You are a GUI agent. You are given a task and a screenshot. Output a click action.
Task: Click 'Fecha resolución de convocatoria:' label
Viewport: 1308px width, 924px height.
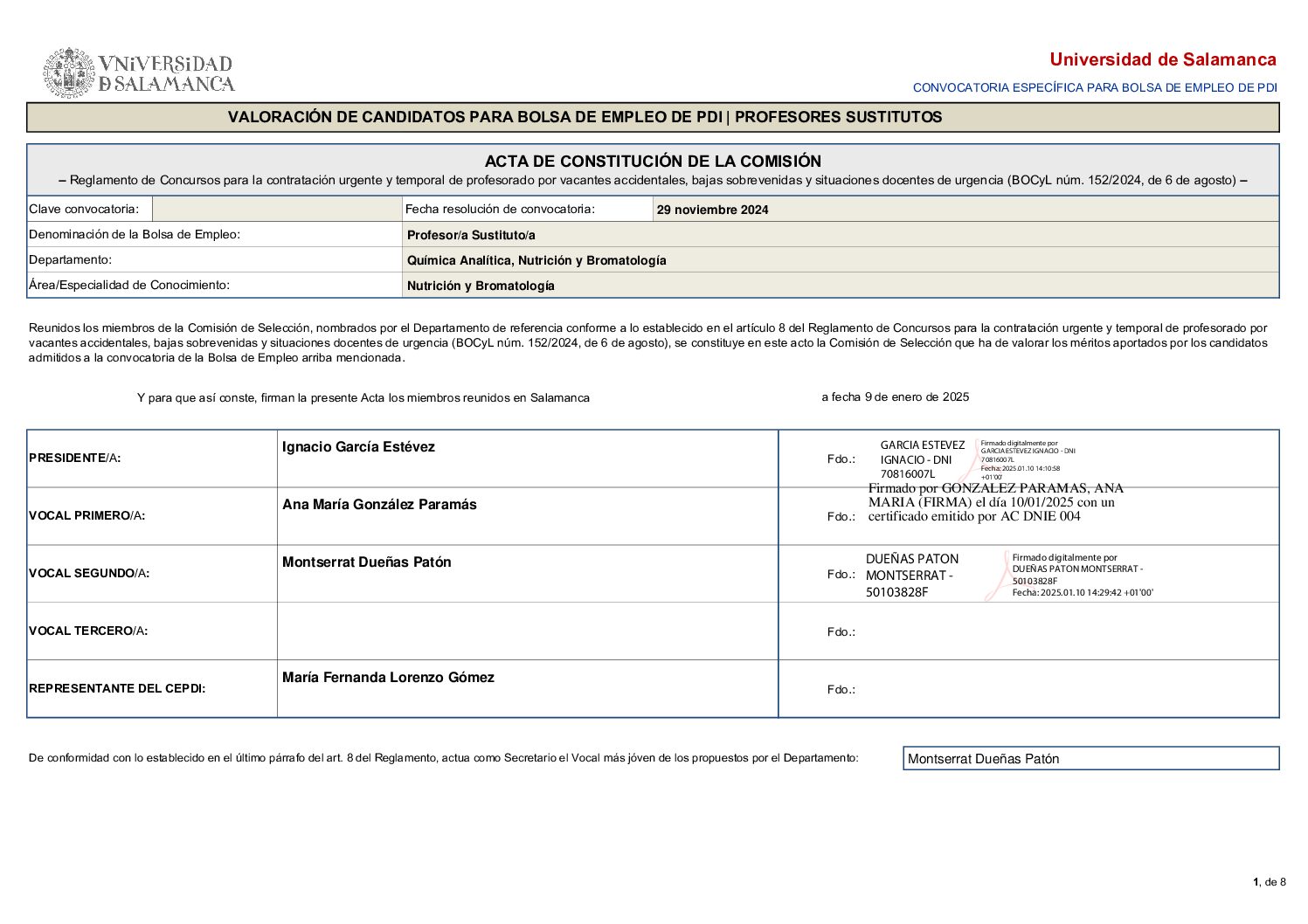500,209
